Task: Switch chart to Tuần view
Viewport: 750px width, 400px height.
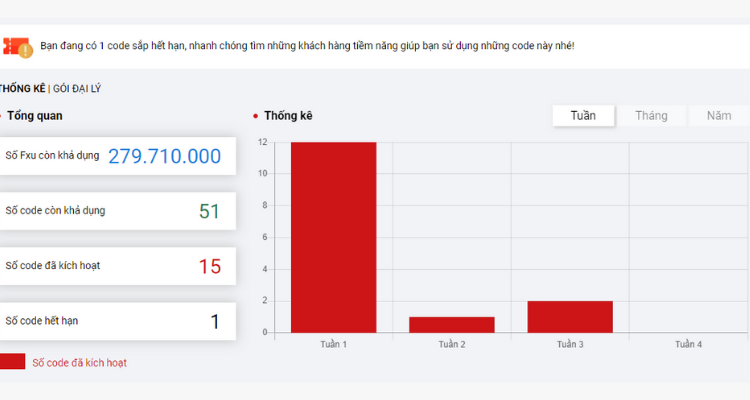Action: (583, 116)
